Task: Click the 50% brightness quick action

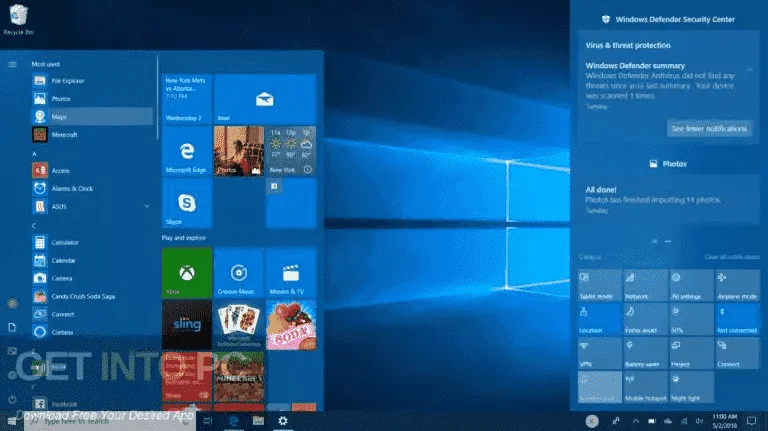Action: pos(691,319)
